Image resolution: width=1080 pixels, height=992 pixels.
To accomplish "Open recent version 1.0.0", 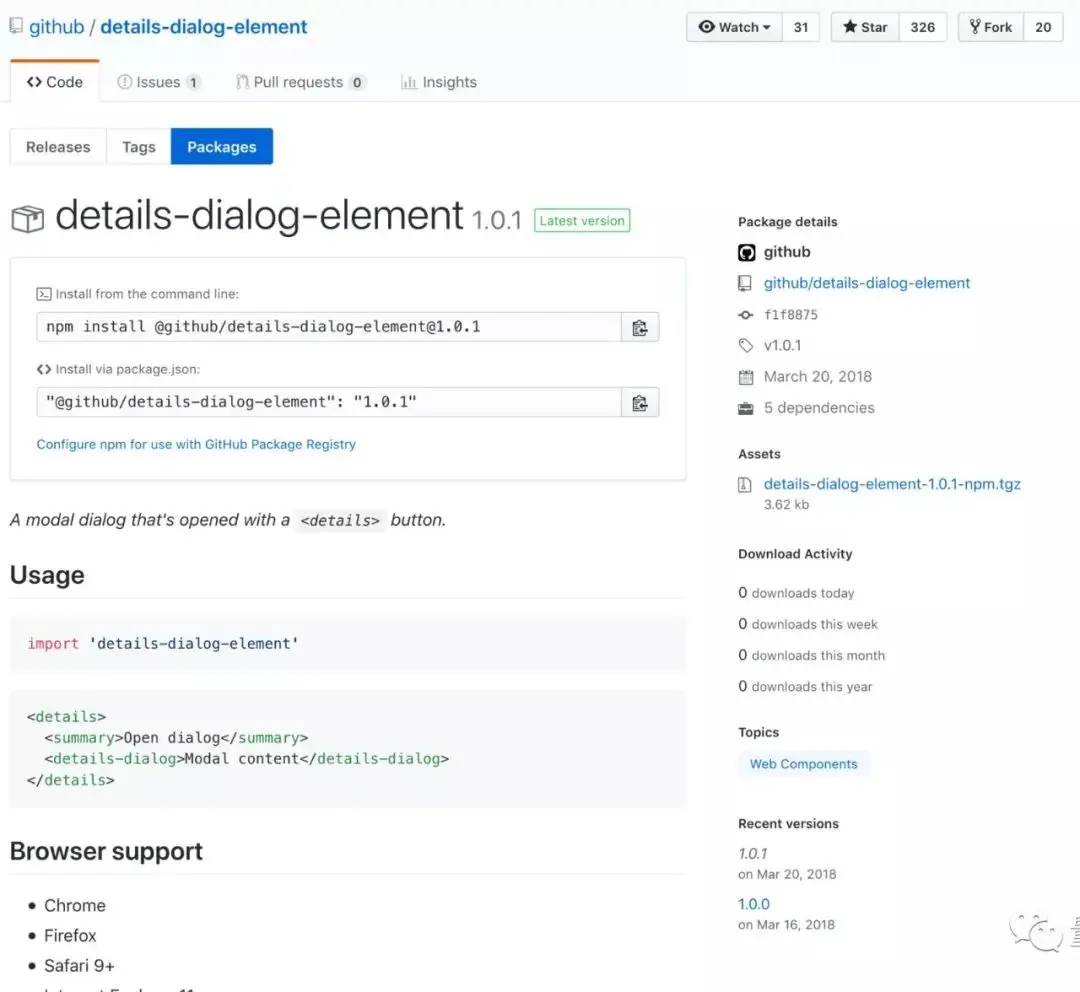I will 754,904.
